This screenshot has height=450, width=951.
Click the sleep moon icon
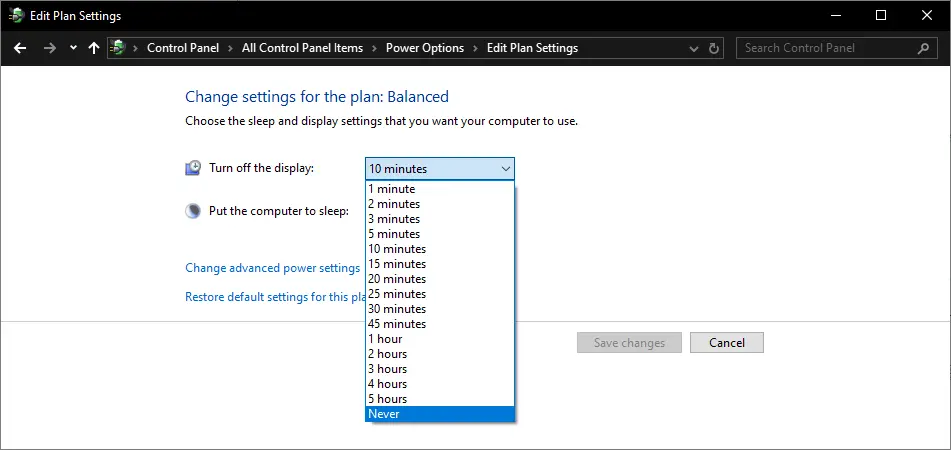click(193, 211)
